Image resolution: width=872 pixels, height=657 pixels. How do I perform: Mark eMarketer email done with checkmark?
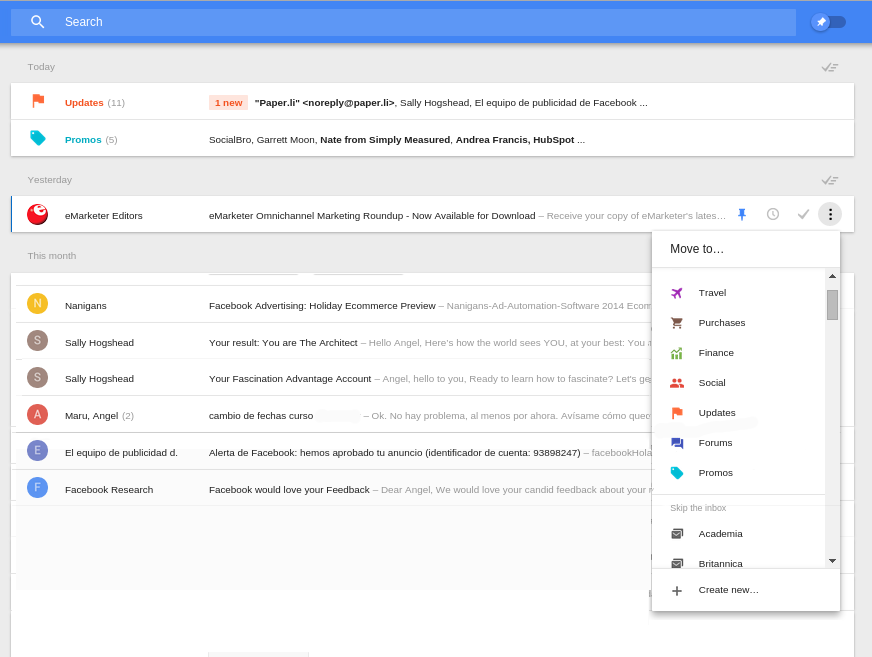803,214
